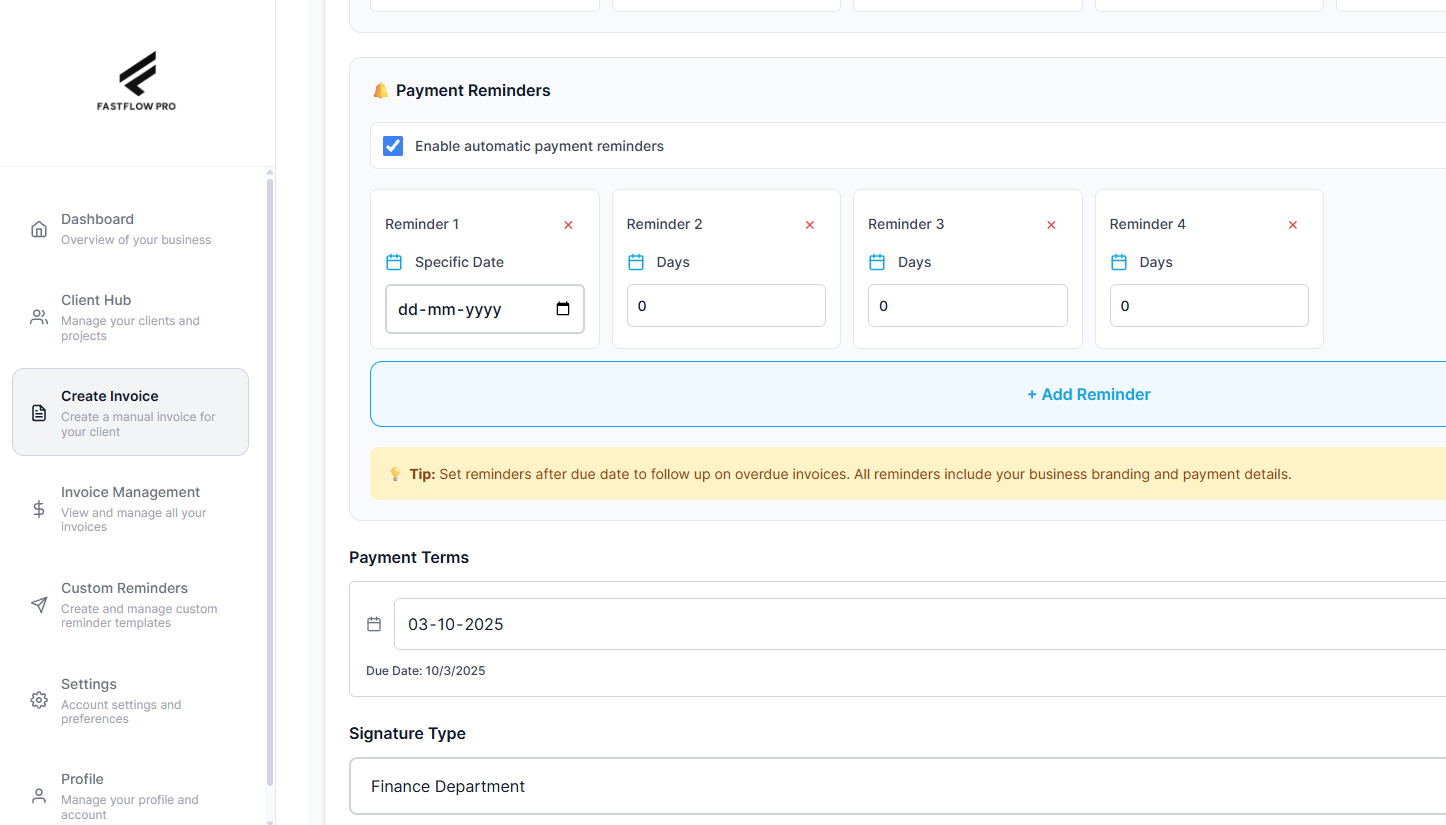The image size is (1446, 825).
Task: Delete Reminder 4 using red X
Action: click(1292, 225)
